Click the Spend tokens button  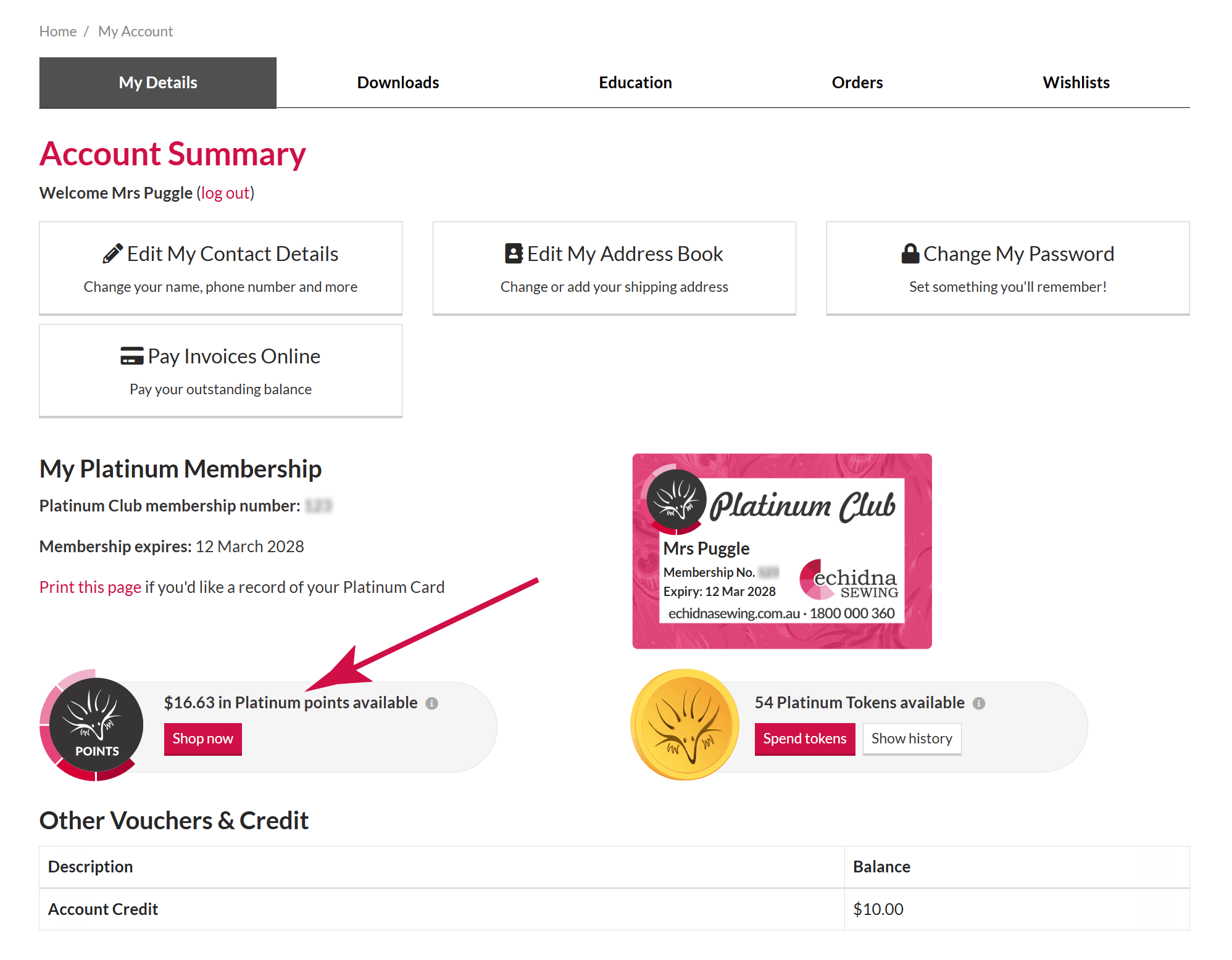tap(805, 739)
